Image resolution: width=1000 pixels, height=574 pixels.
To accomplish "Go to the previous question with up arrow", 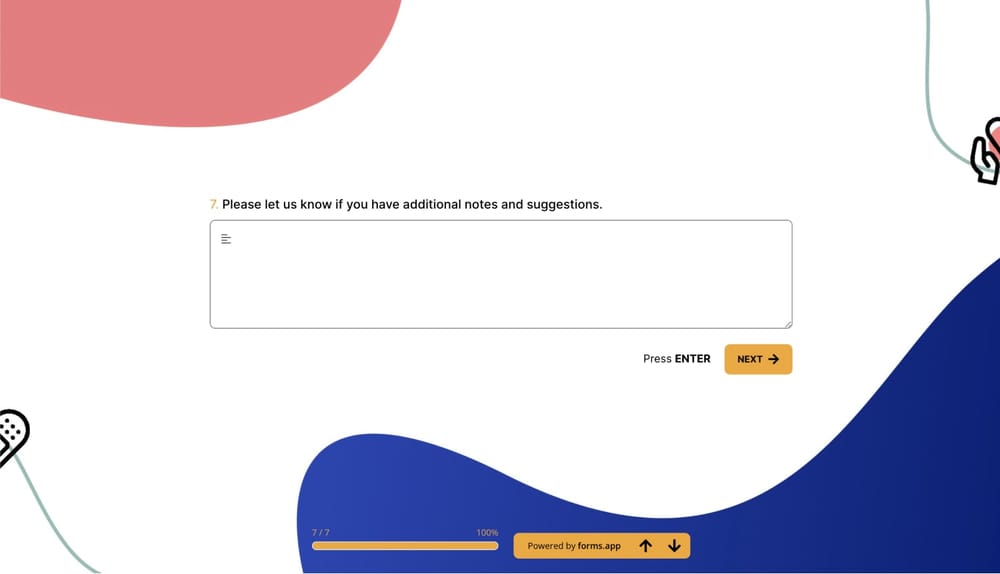I will pyautogui.click(x=646, y=546).
